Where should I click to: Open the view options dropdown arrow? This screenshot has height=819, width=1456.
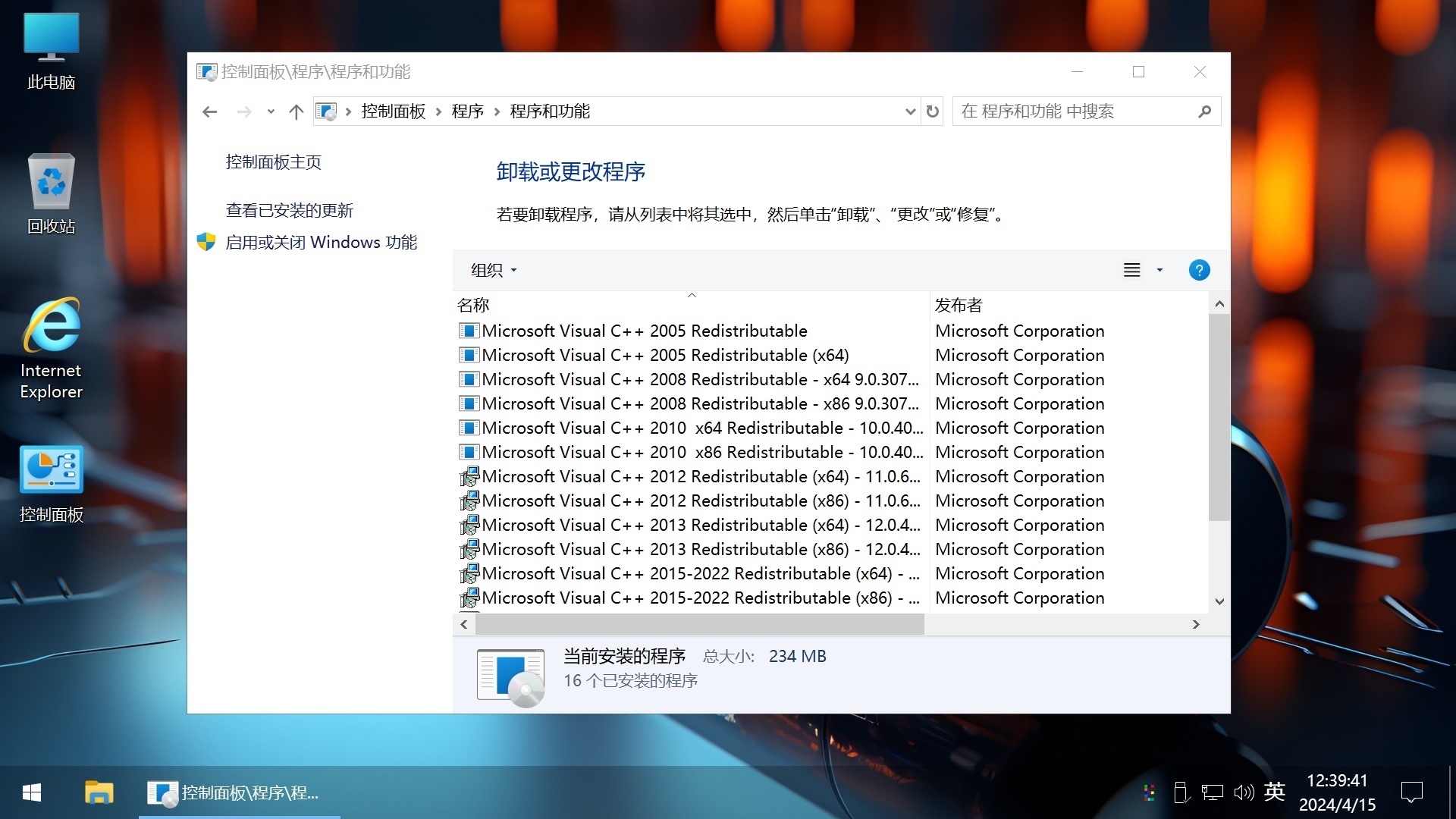1158,270
